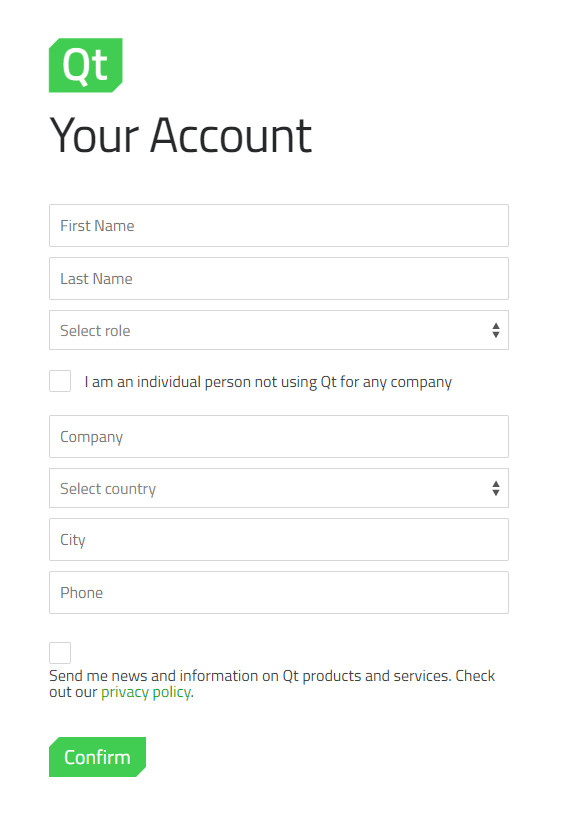Click the City input field
The image size is (579, 822).
click(278, 539)
